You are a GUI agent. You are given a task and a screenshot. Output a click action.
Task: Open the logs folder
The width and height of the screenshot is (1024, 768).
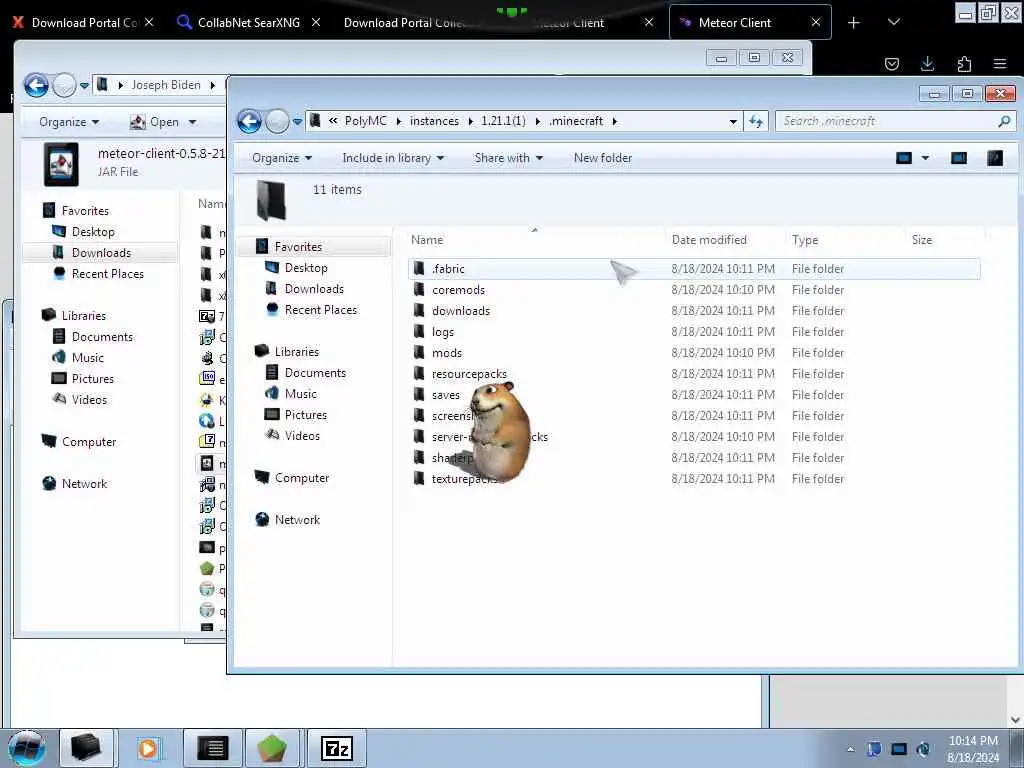(x=442, y=332)
